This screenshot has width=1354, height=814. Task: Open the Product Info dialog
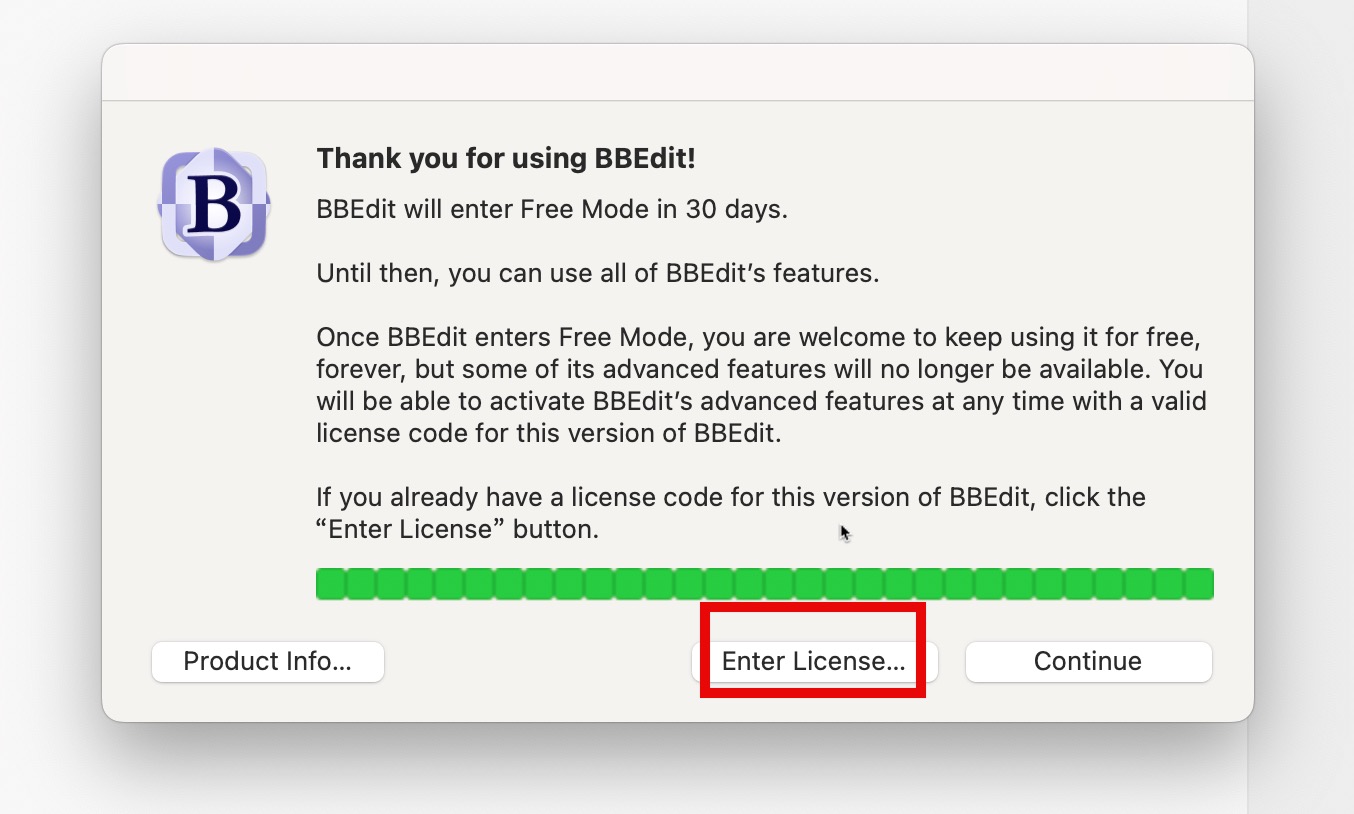(x=267, y=662)
